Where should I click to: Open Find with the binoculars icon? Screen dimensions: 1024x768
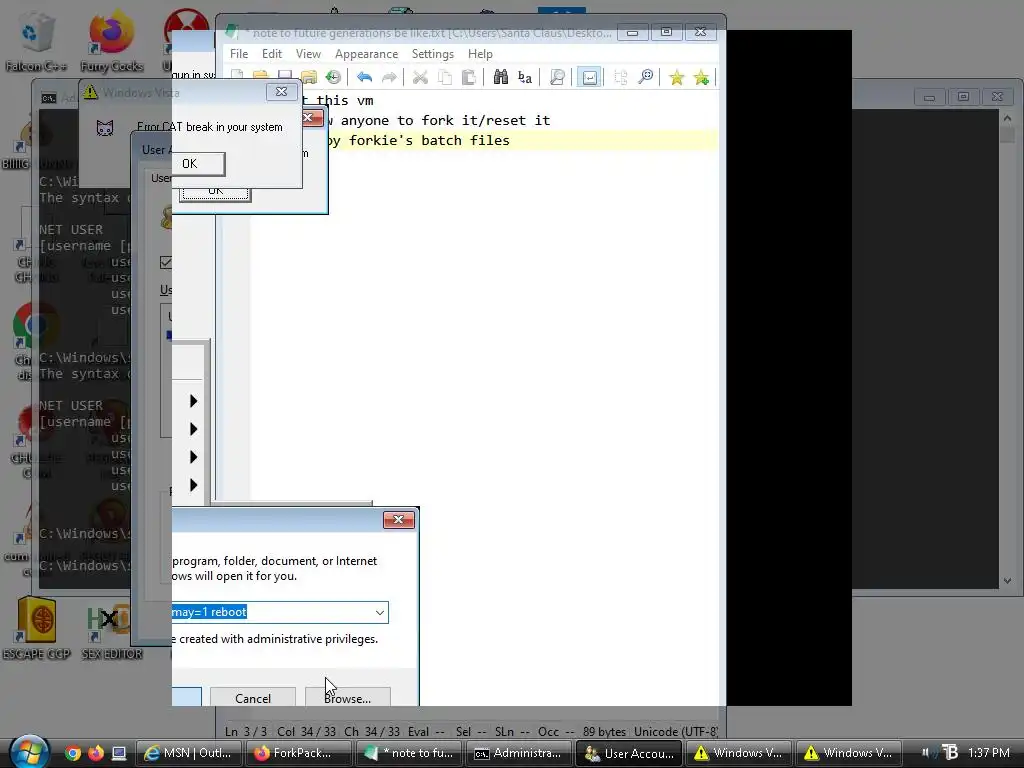[500, 77]
